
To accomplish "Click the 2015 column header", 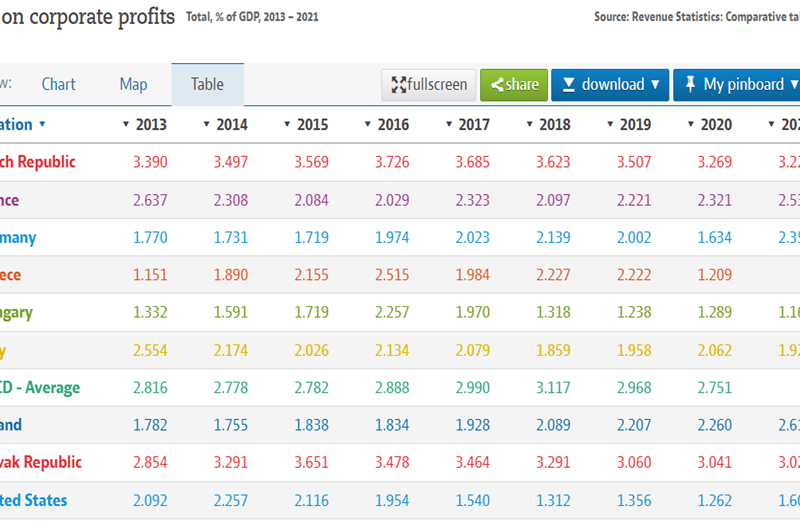I will coord(312,125).
